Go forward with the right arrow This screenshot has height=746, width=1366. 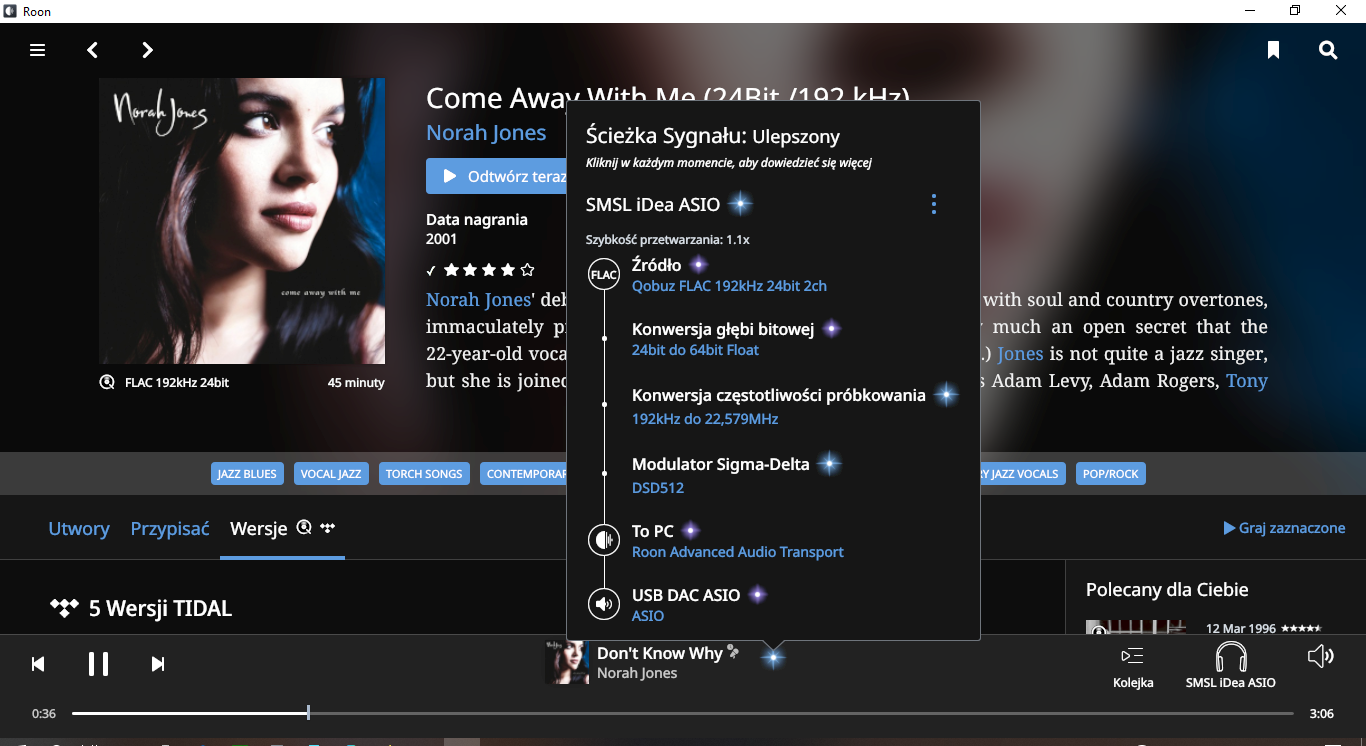pos(147,50)
